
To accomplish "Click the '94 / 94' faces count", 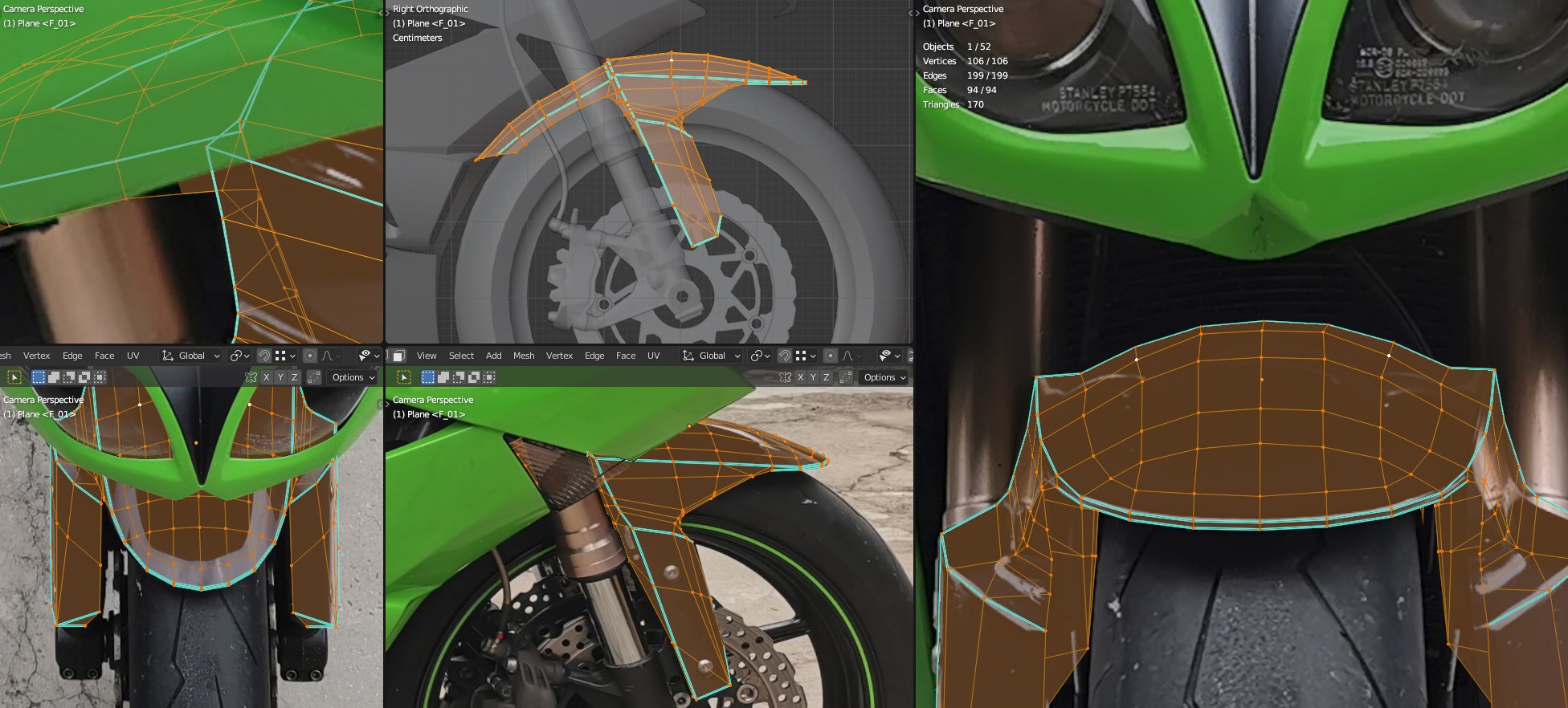I will pos(982,90).
